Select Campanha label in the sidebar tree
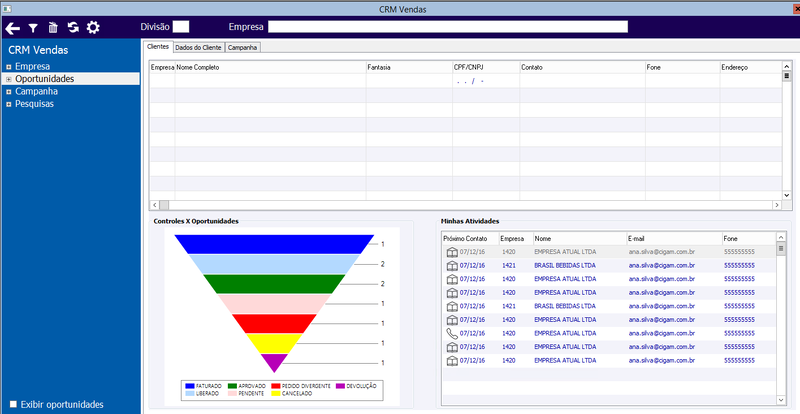 pos(36,91)
